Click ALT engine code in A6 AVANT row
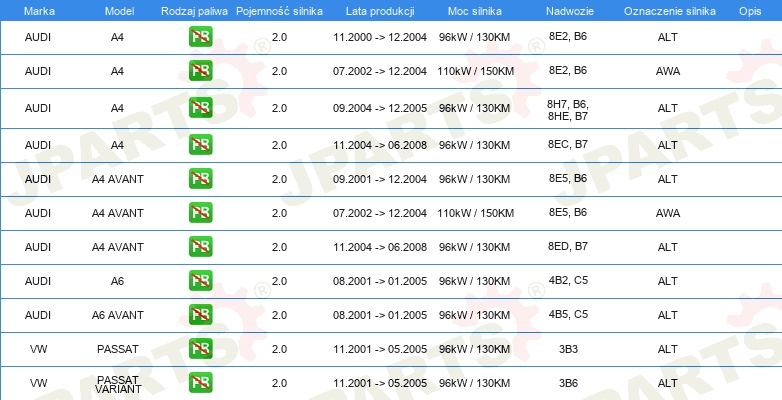 (x=667, y=315)
